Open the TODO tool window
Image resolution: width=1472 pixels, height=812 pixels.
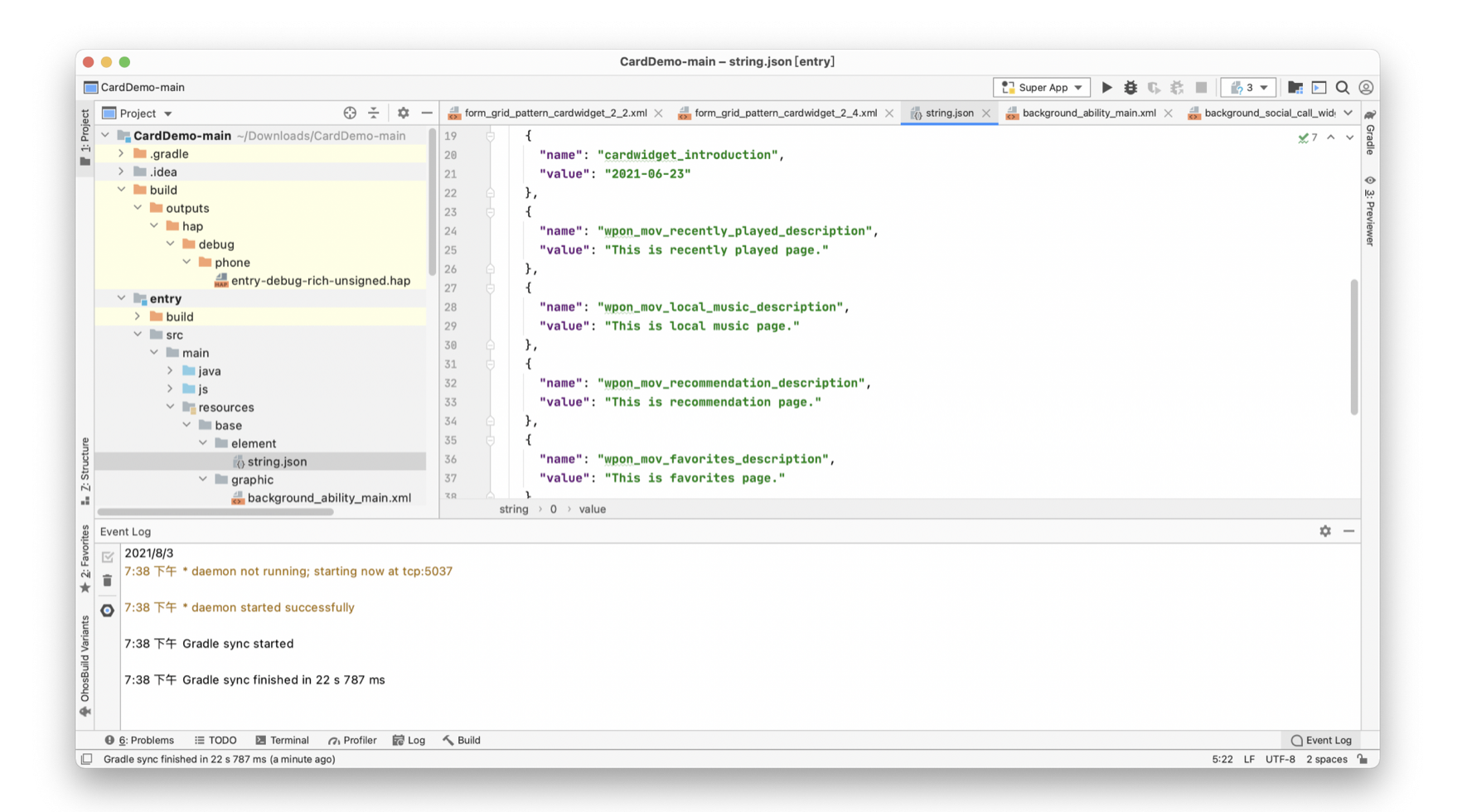(215, 740)
